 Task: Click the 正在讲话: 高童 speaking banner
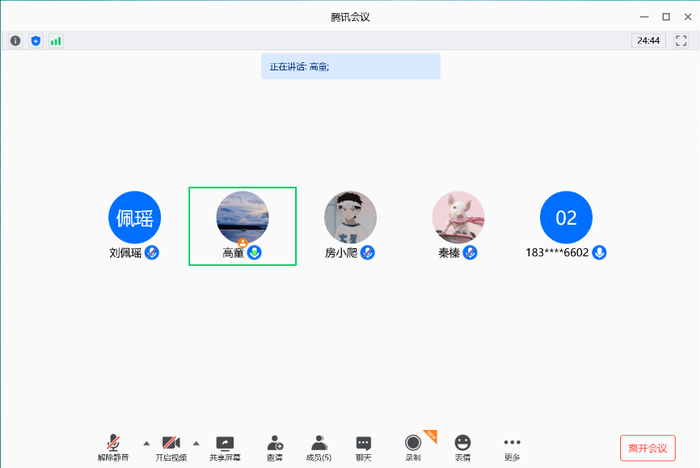point(351,67)
